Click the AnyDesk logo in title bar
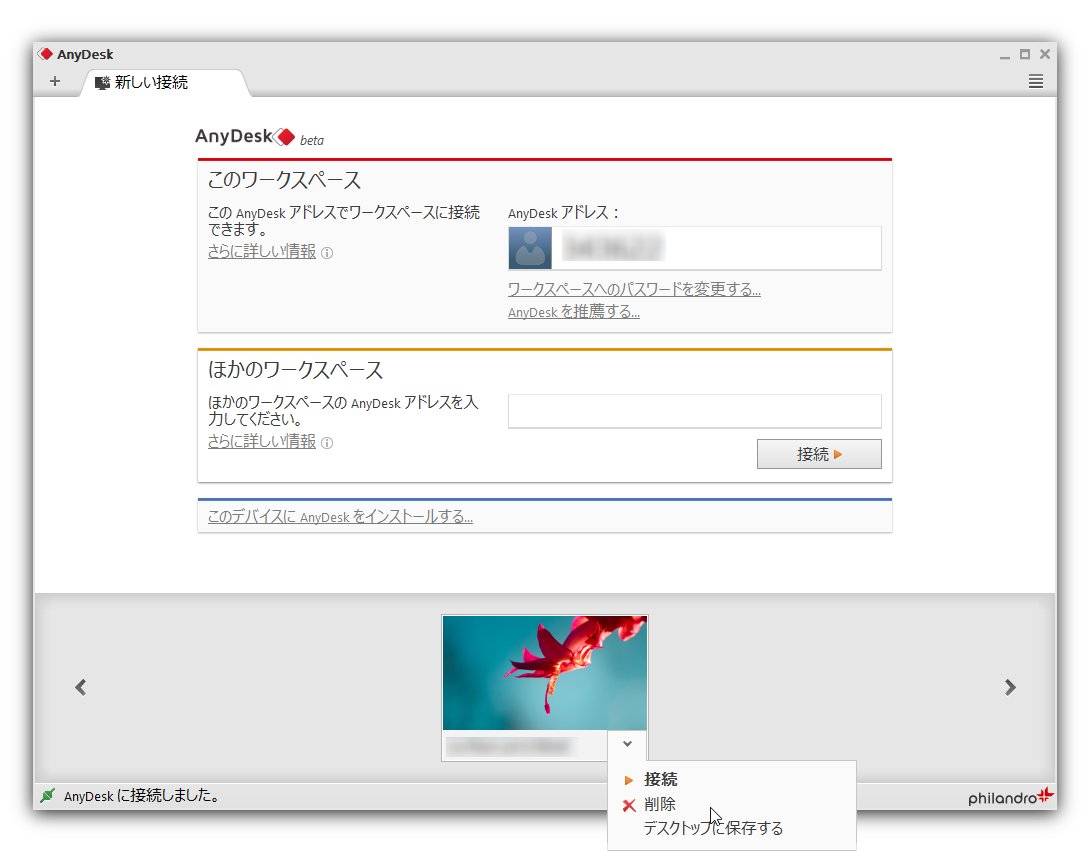 [46, 54]
